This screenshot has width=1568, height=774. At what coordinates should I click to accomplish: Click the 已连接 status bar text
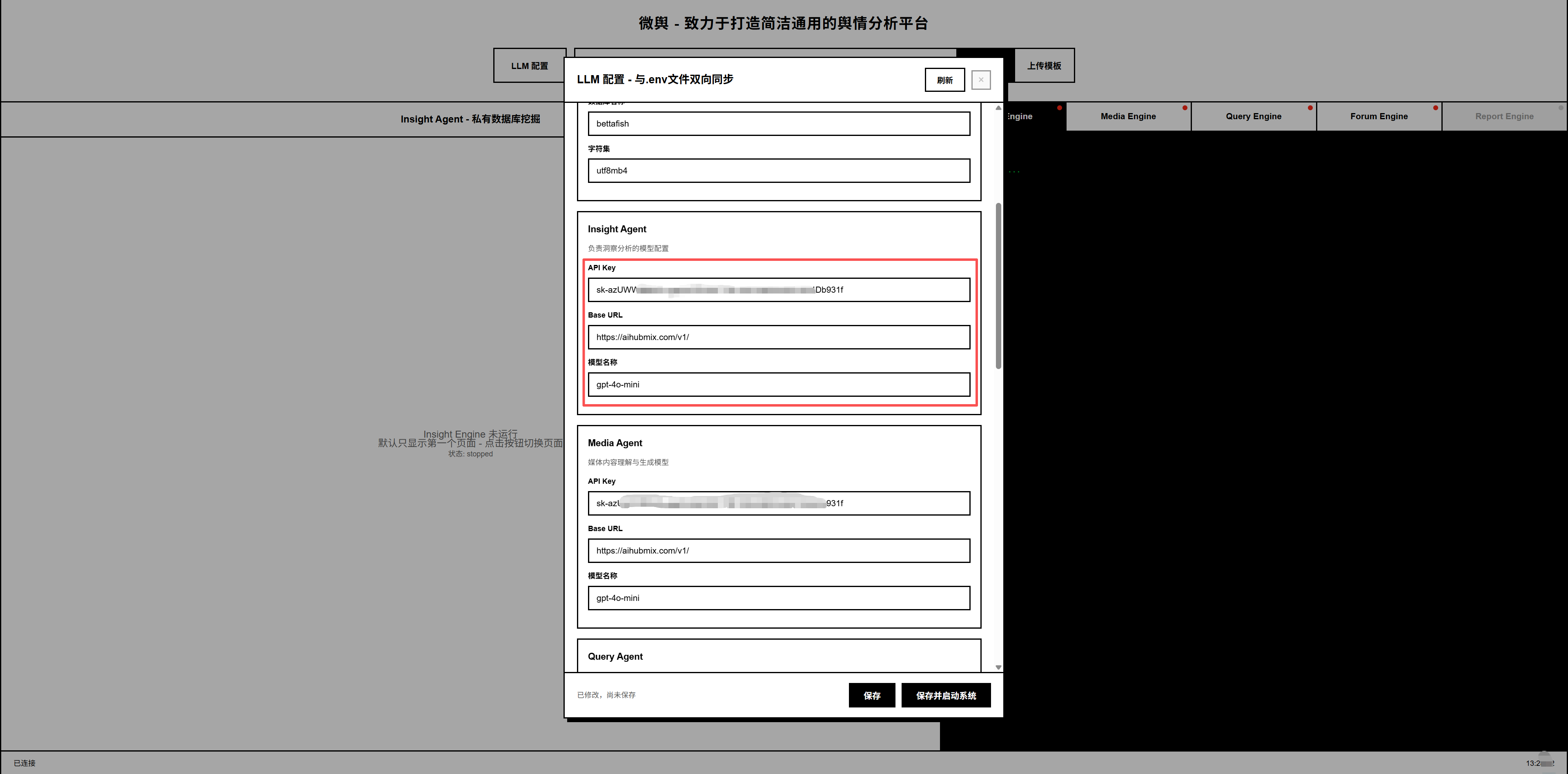[24, 763]
